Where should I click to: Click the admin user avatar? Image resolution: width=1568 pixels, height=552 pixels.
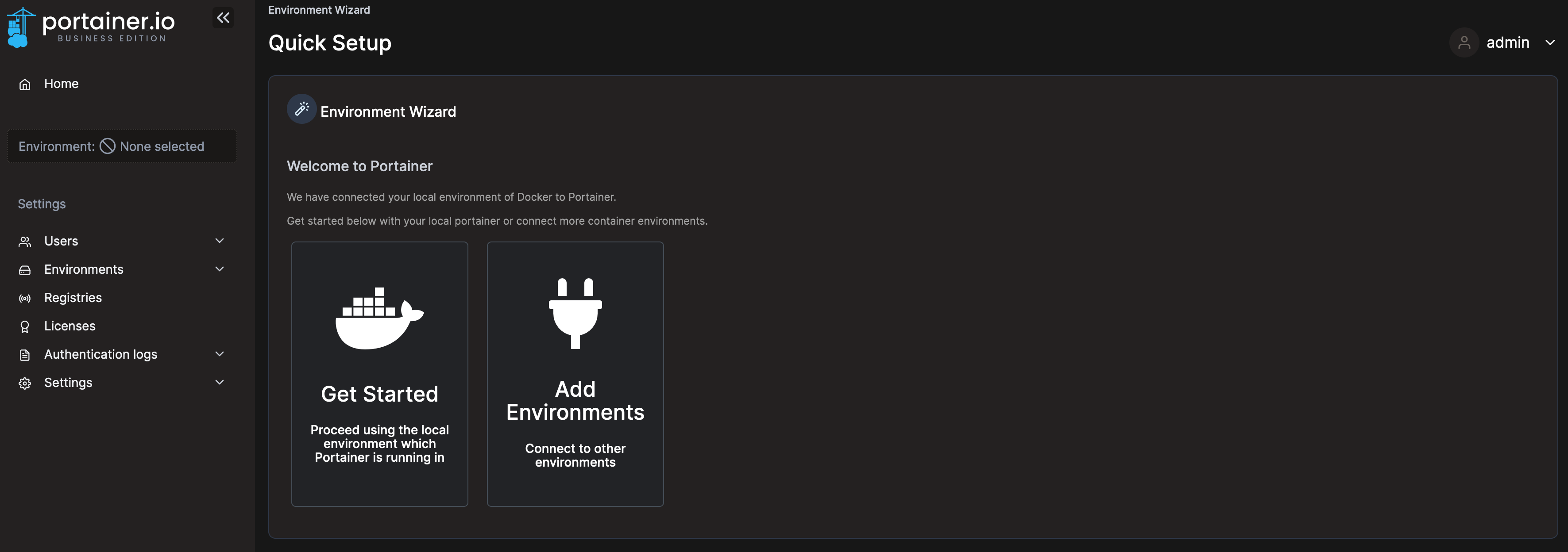click(x=1464, y=42)
